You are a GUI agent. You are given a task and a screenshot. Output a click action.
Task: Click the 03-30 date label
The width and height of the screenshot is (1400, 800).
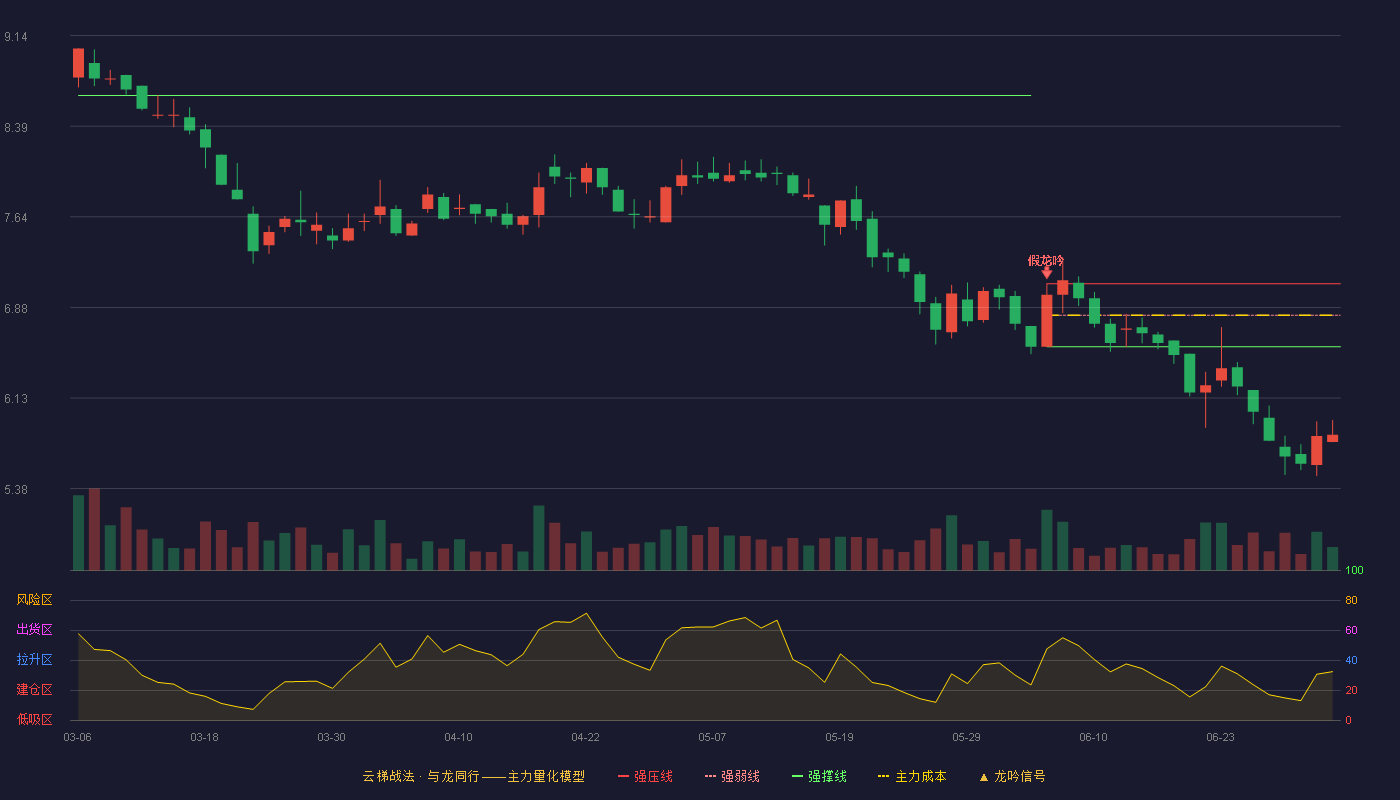[x=331, y=737]
